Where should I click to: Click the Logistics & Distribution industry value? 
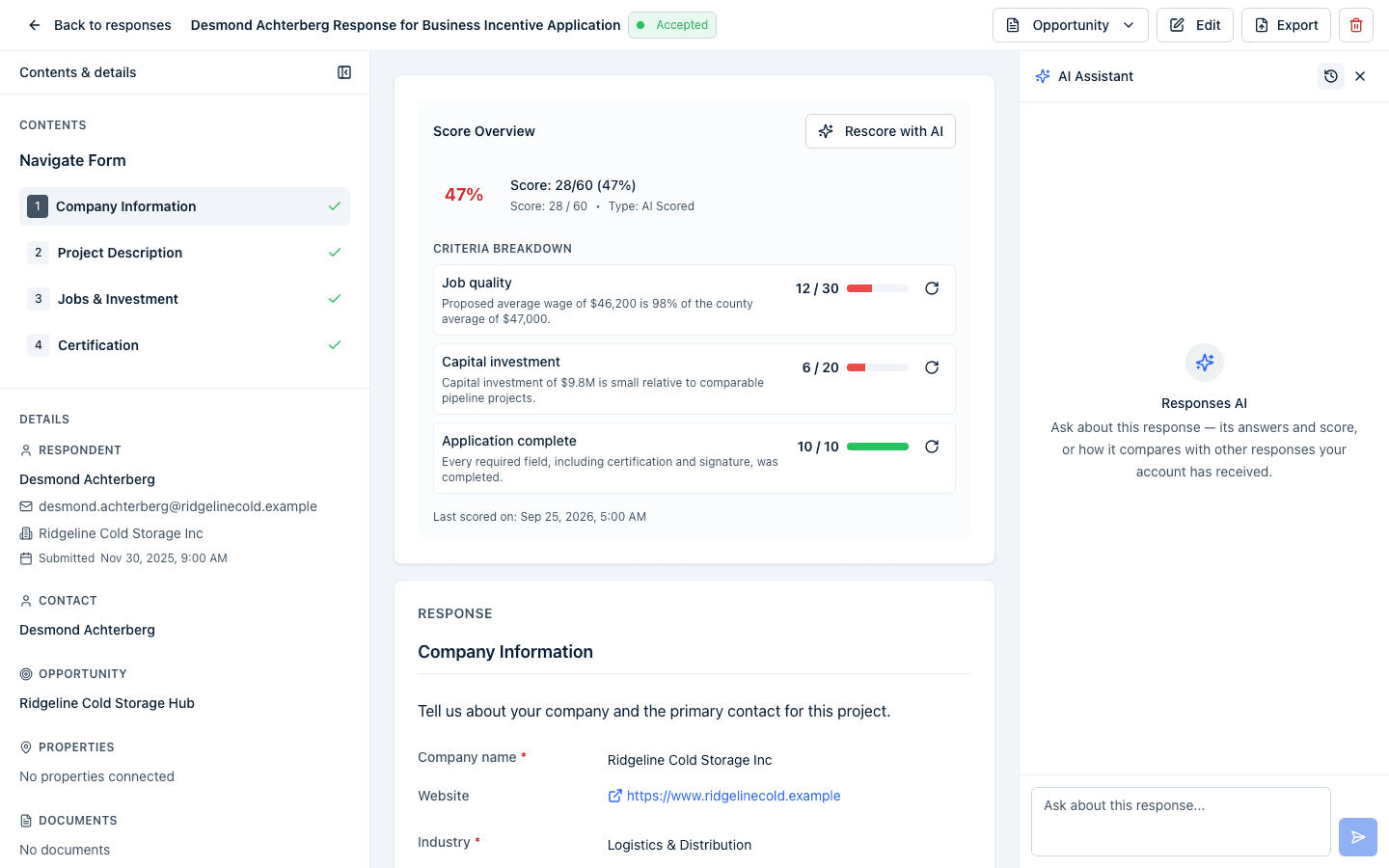tap(679, 845)
